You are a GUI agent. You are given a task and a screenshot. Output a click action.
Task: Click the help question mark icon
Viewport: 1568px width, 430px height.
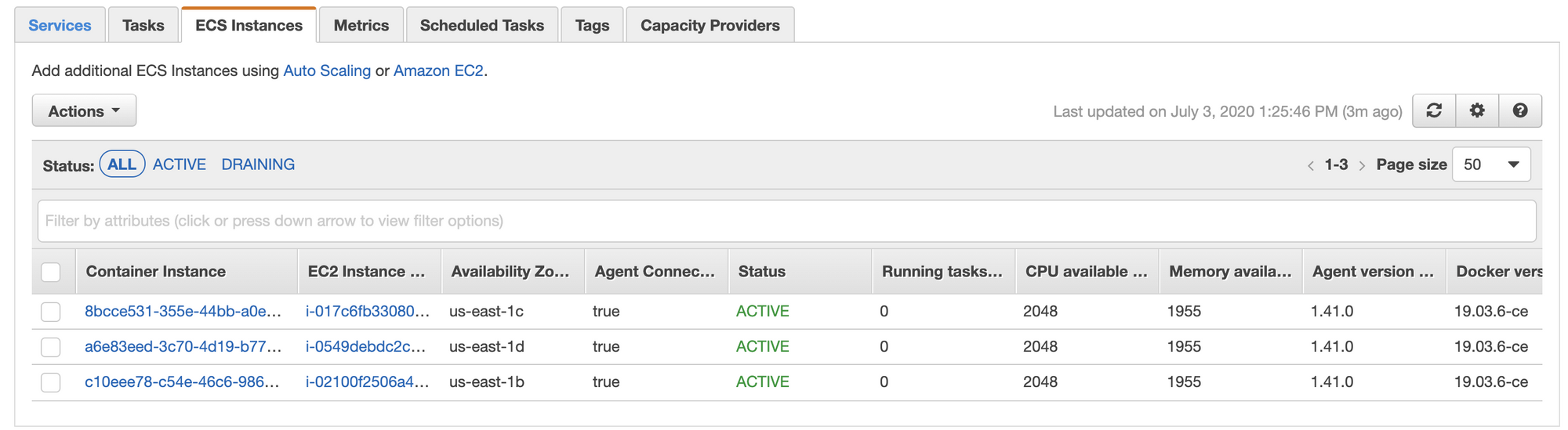click(1520, 110)
